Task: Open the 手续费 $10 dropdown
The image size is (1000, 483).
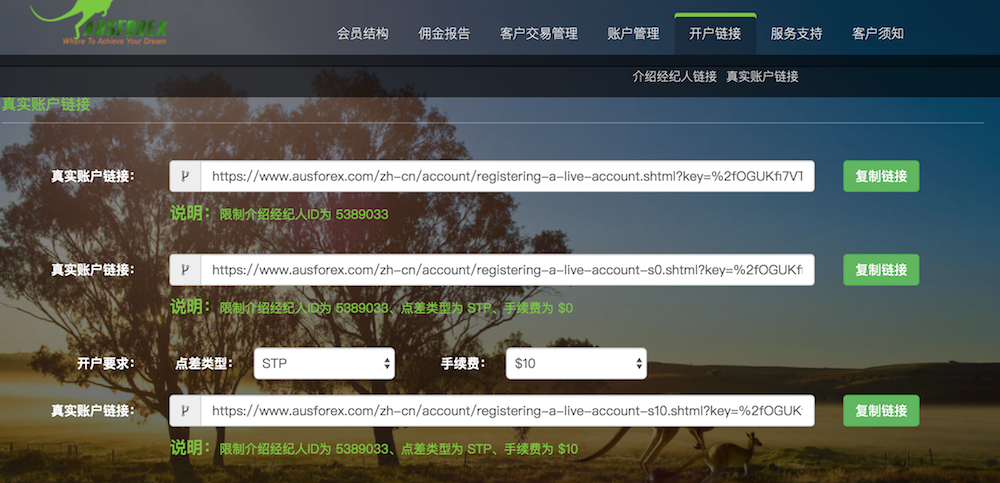Action: [576, 364]
